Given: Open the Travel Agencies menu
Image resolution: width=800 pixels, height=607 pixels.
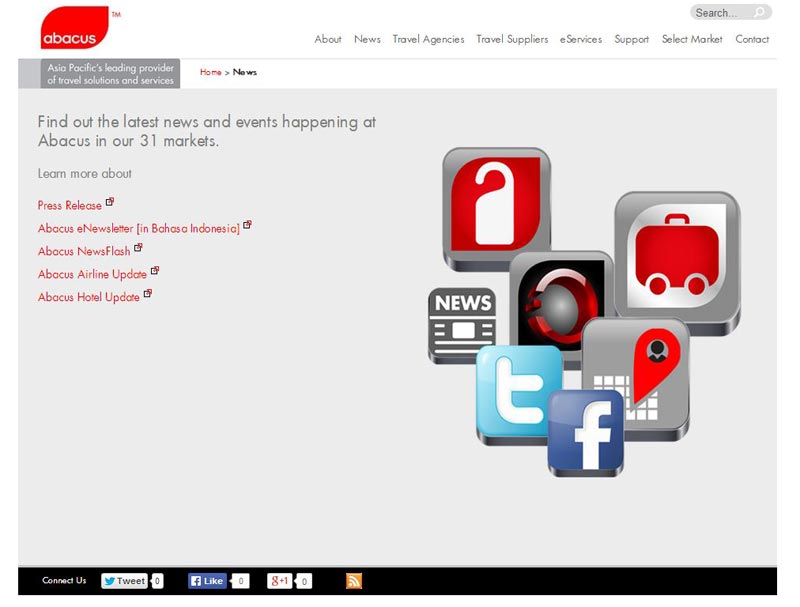Looking at the screenshot, I should 429,39.
